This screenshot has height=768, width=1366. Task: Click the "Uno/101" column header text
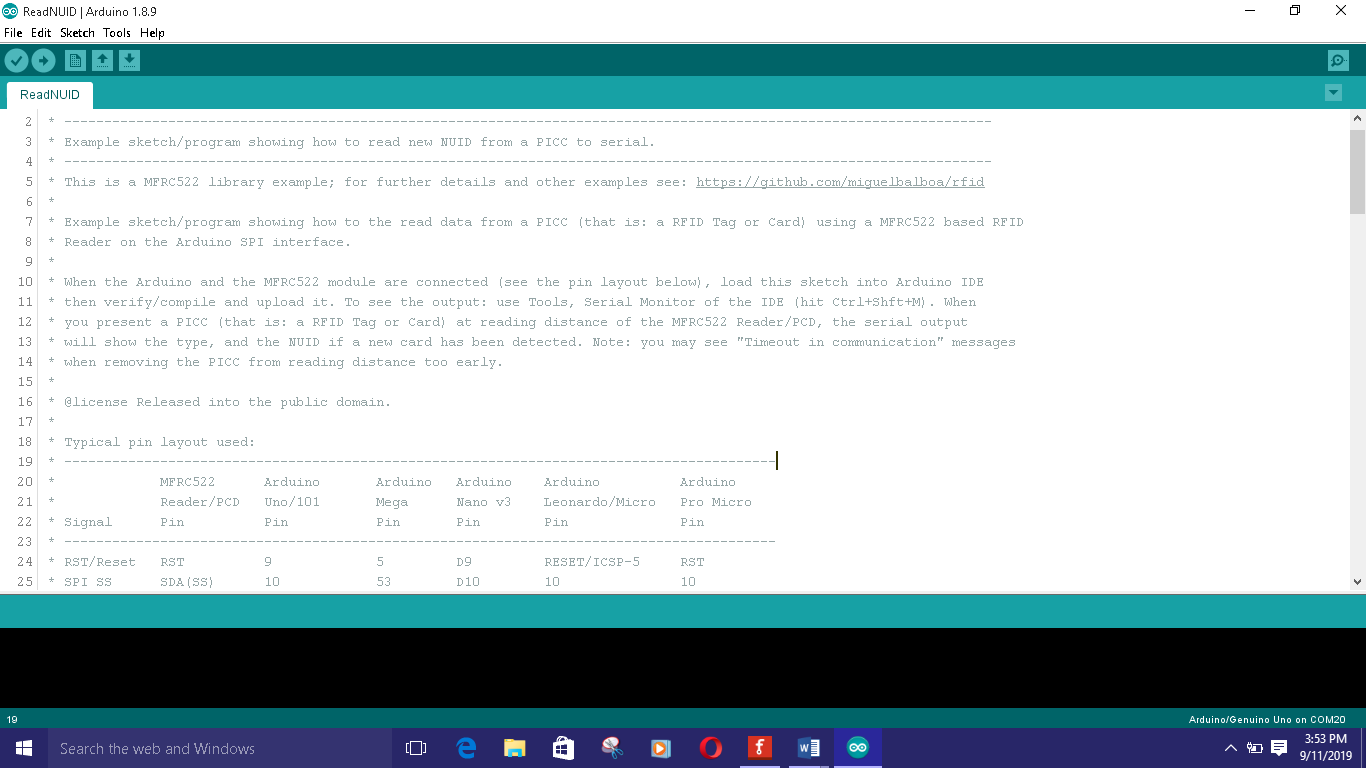(292, 502)
